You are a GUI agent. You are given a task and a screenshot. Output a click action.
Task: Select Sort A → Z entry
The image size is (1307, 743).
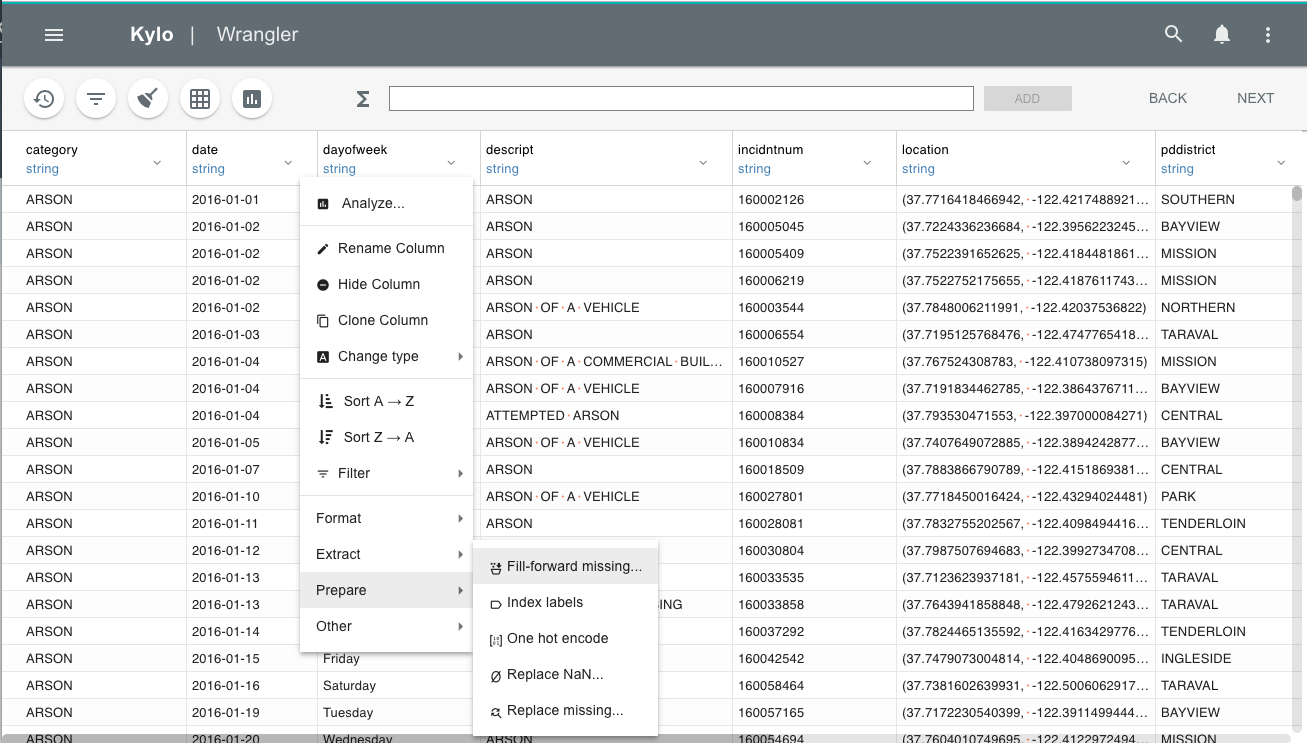pyautogui.click(x=386, y=401)
